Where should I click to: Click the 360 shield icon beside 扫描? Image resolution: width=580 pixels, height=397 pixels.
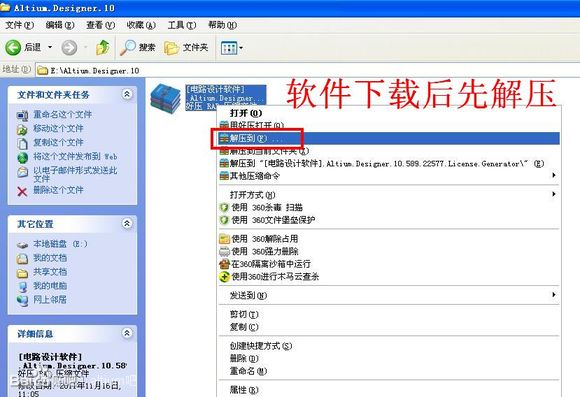224,208
